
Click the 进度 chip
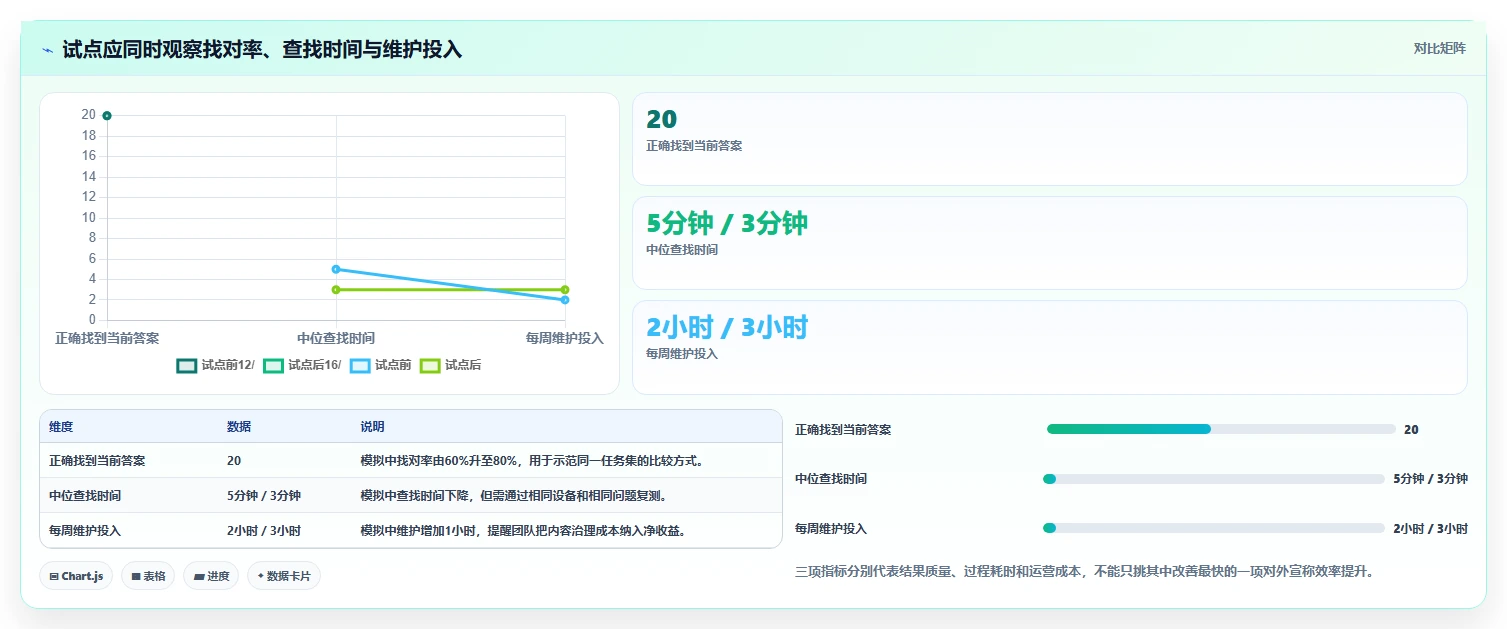211,576
